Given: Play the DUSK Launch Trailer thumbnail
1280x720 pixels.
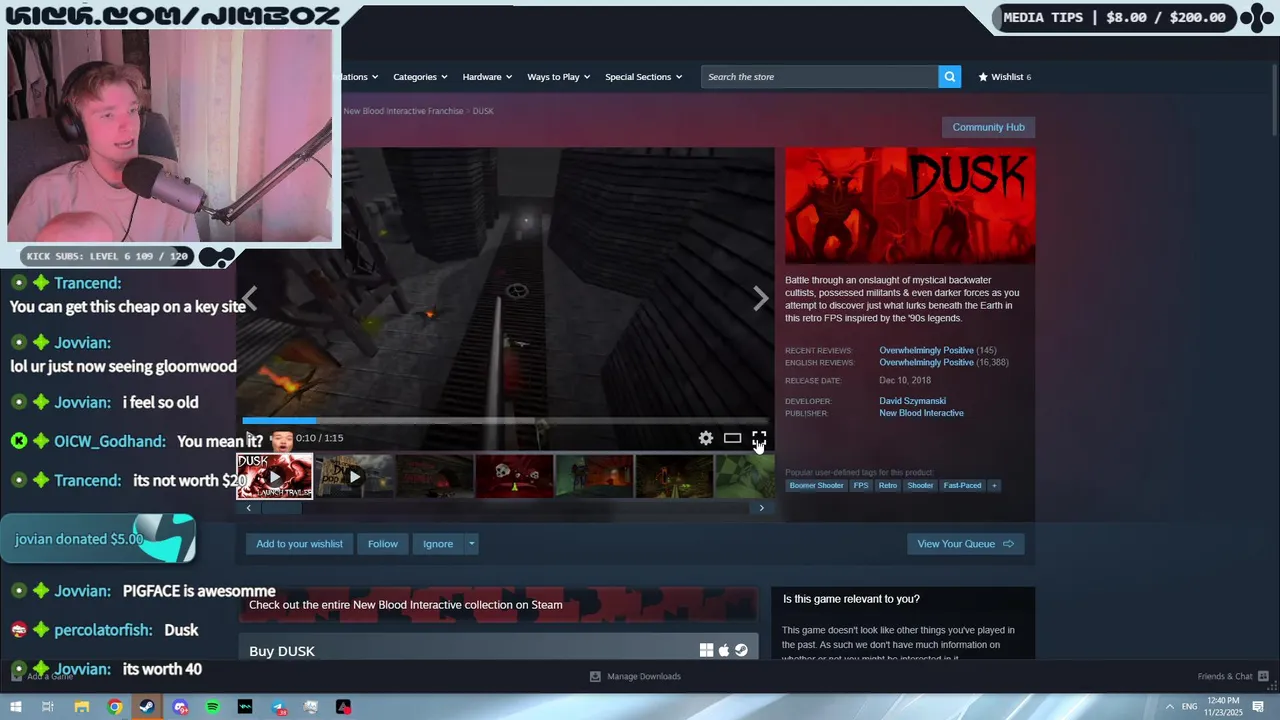Looking at the screenshot, I should [x=274, y=476].
